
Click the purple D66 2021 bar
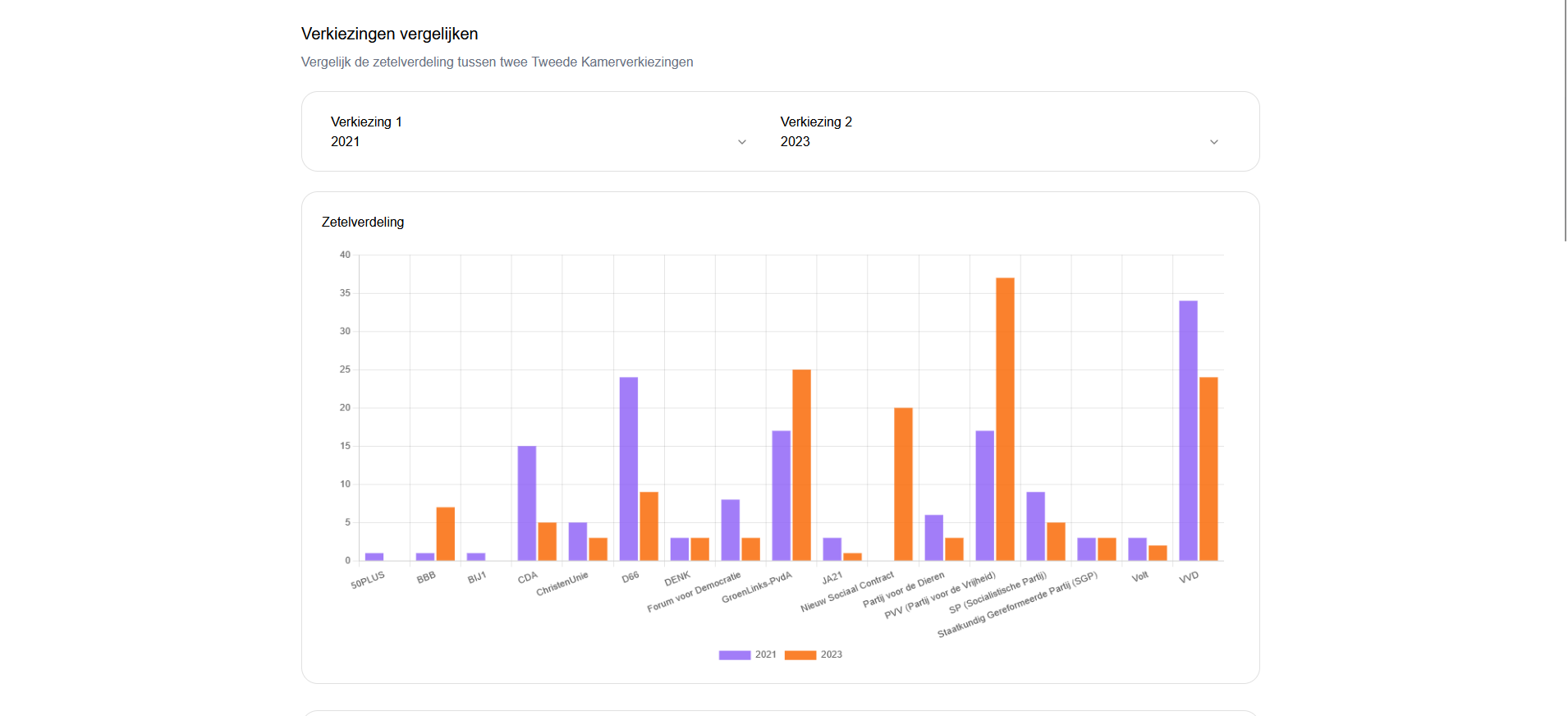[629, 469]
